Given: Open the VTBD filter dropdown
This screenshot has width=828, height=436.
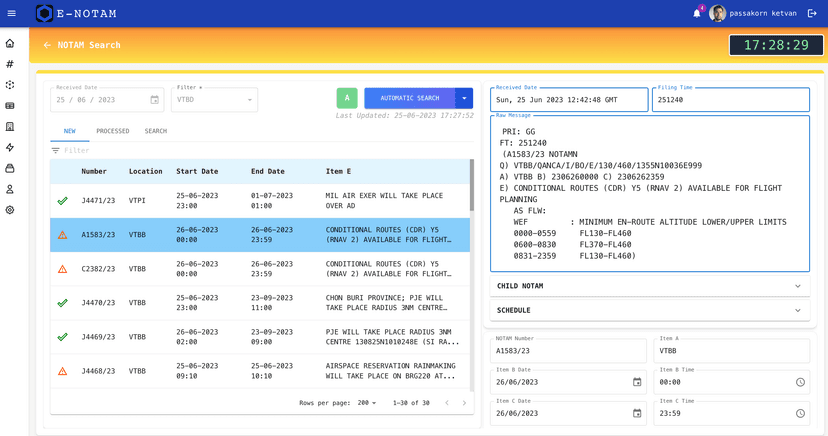Looking at the screenshot, I should 214,100.
